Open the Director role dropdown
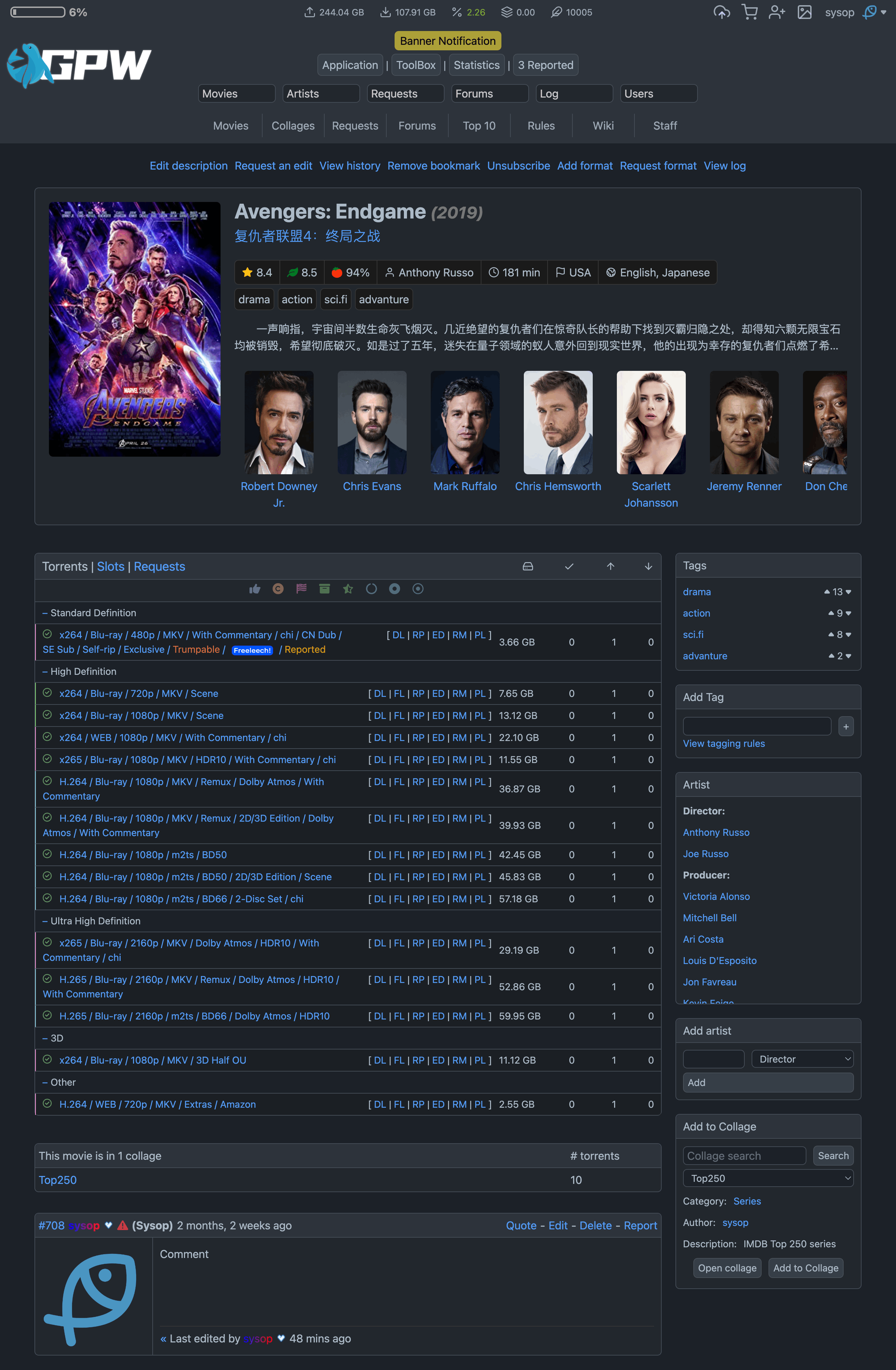 802,1059
